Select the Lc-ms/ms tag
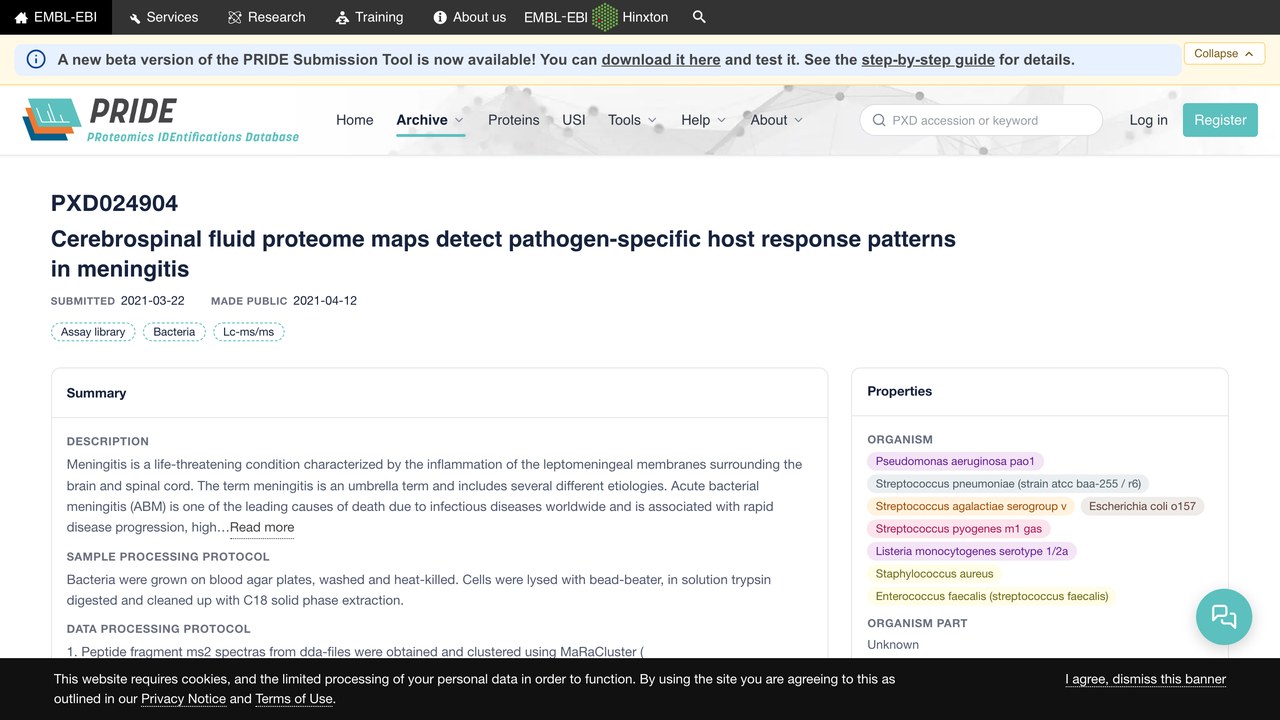 pos(249,332)
